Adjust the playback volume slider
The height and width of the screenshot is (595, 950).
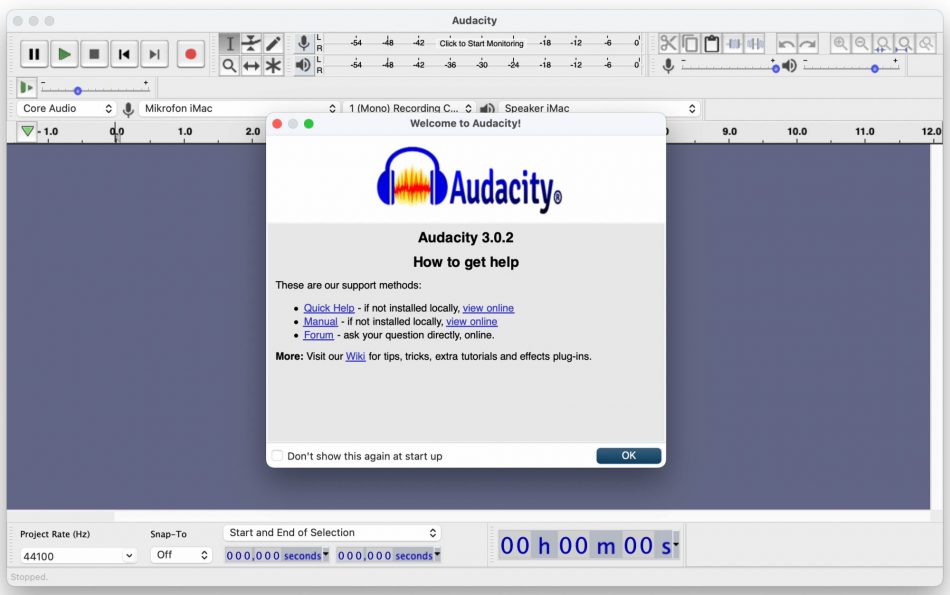click(x=851, y=68)
